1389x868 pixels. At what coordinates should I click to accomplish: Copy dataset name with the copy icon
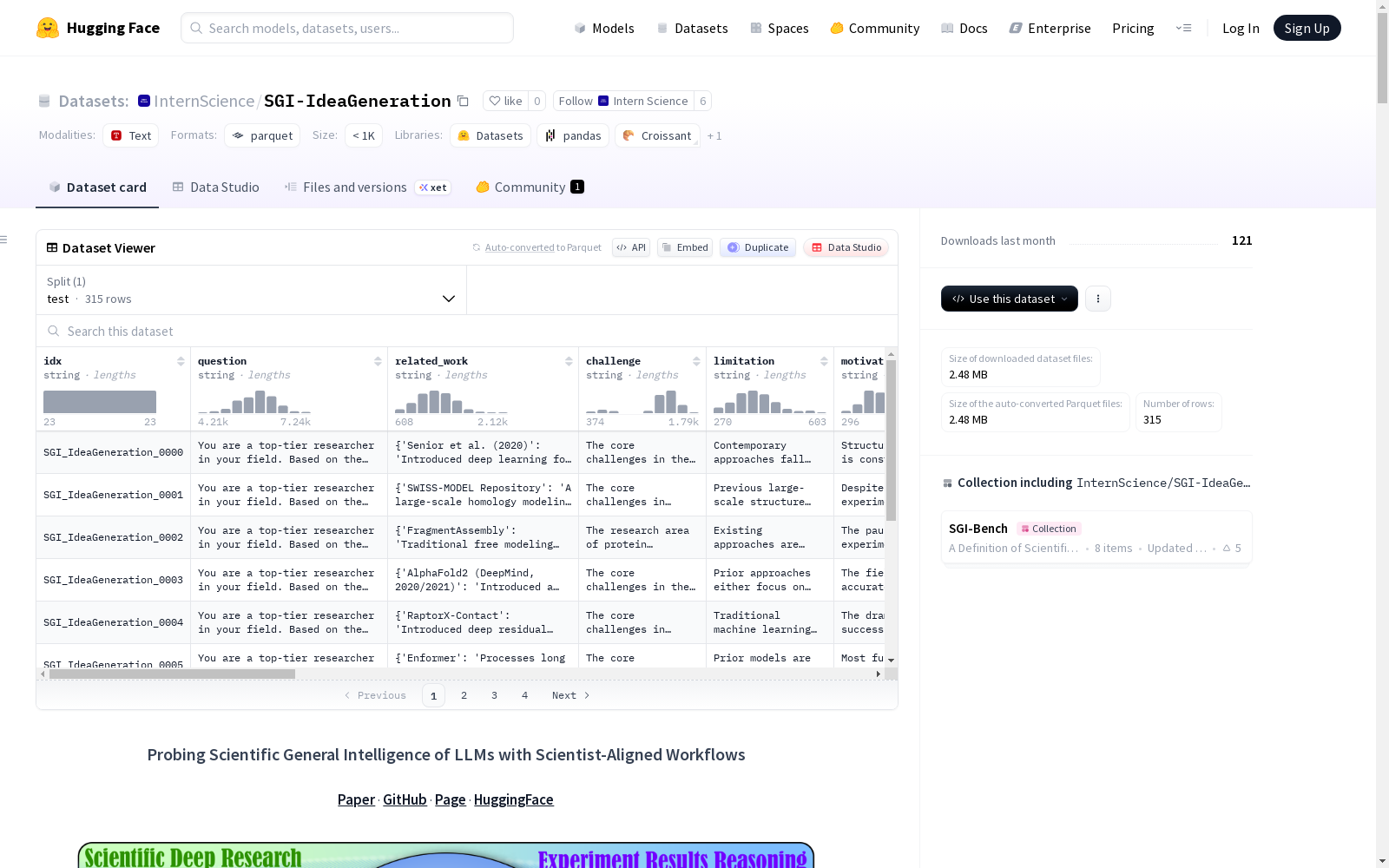coord(464,102)
